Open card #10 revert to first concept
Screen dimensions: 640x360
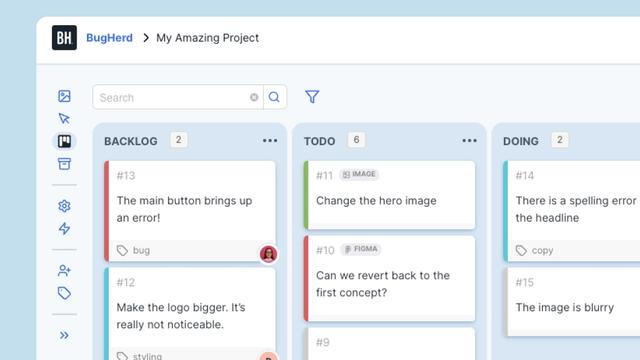pos(389,278)
